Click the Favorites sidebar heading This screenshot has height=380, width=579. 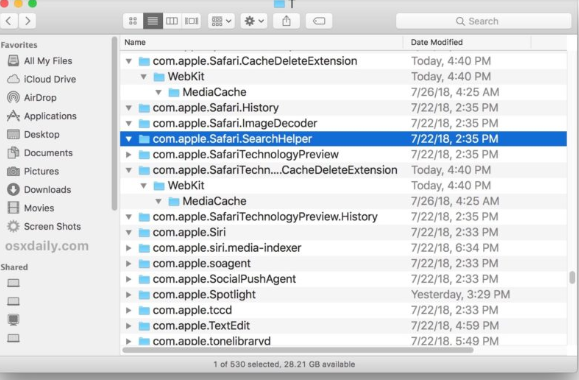pos(19,45)
